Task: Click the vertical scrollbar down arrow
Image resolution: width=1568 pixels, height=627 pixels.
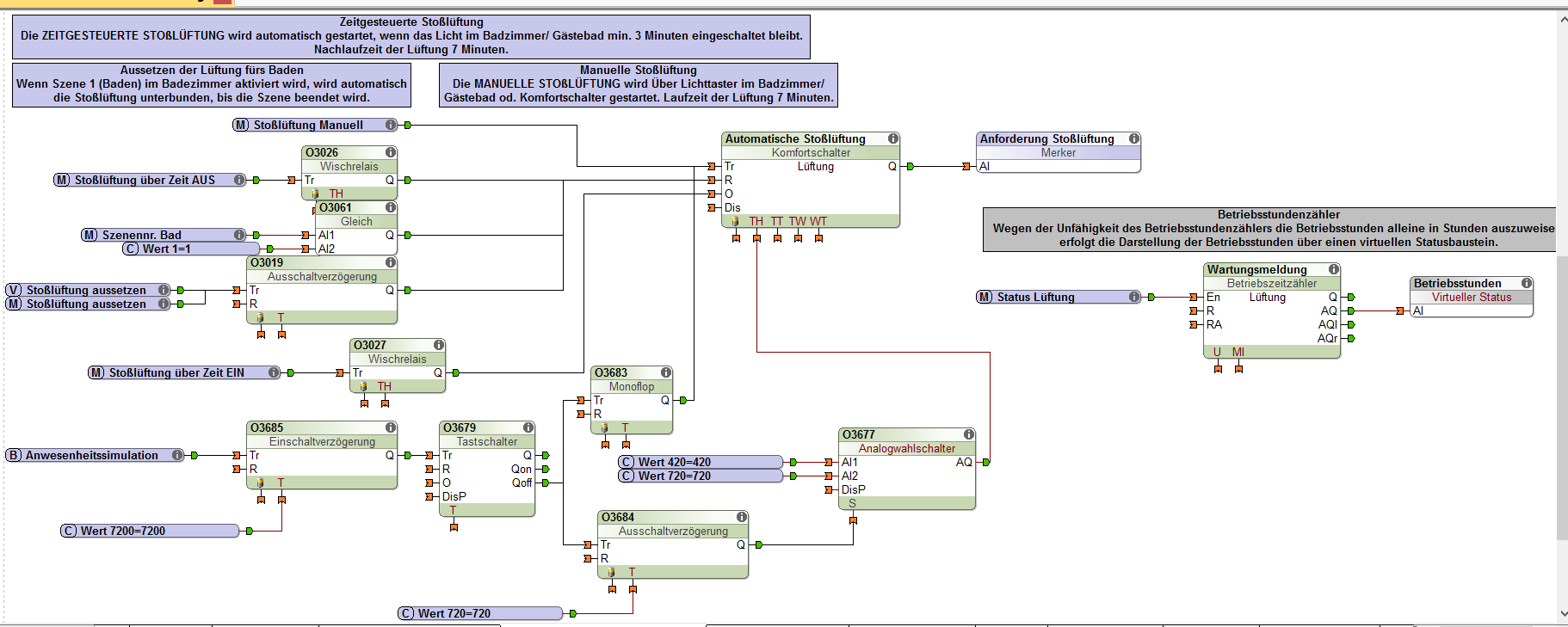Action: (x=1562, y=614)
